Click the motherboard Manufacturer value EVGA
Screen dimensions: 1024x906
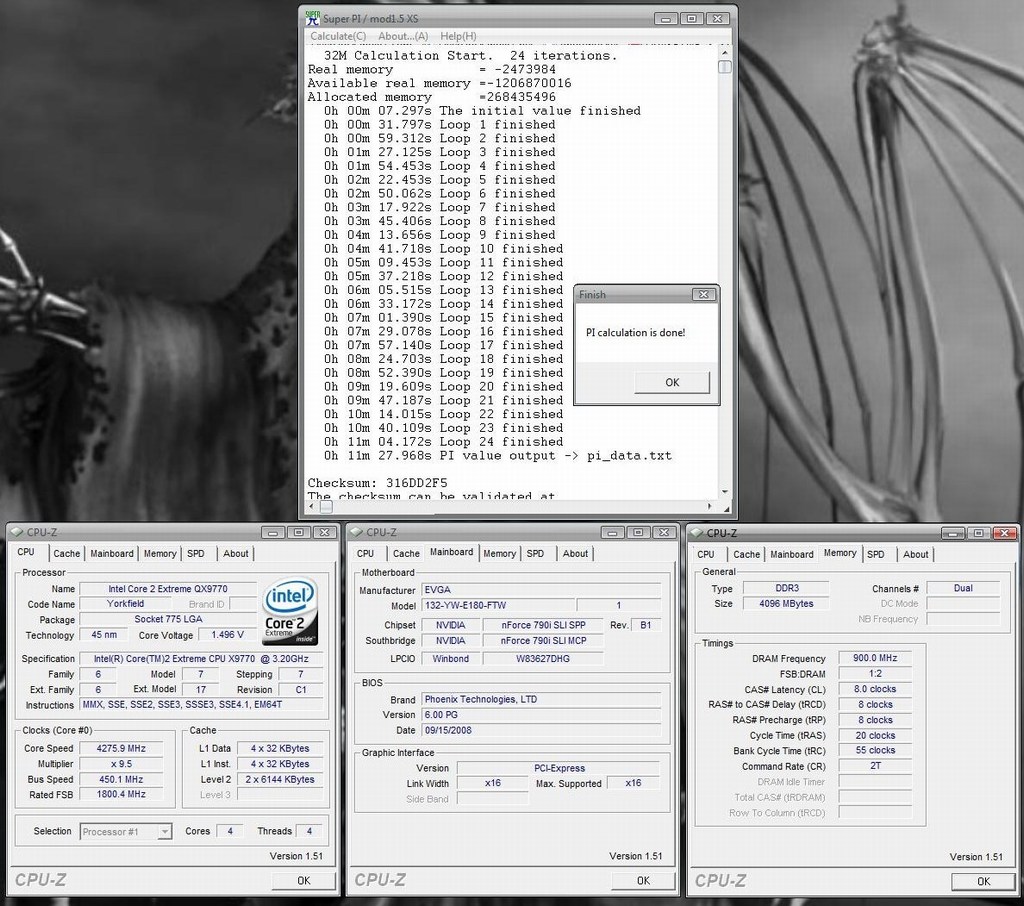[541, 589]
